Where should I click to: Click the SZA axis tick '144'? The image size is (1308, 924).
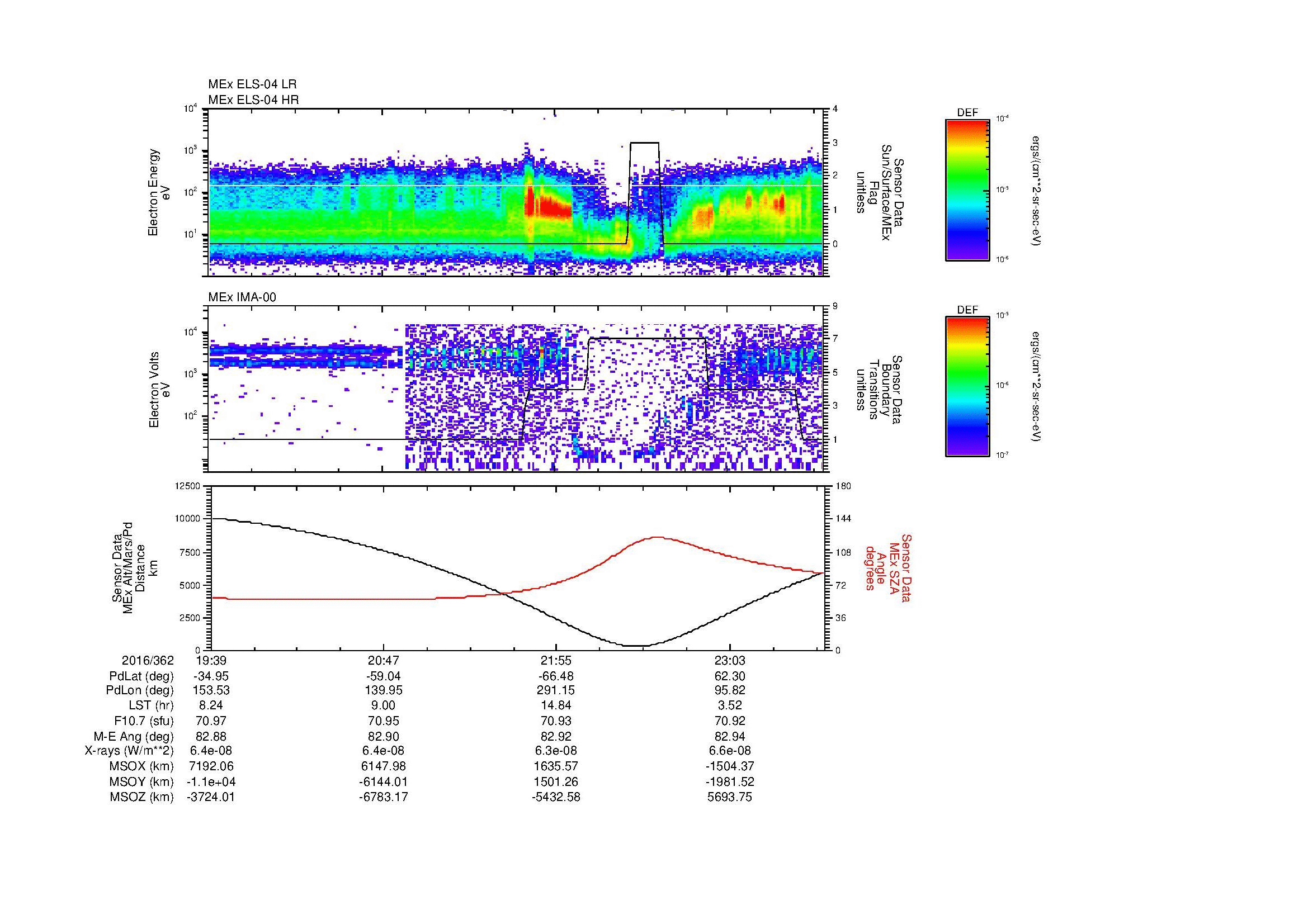[843, 519]
